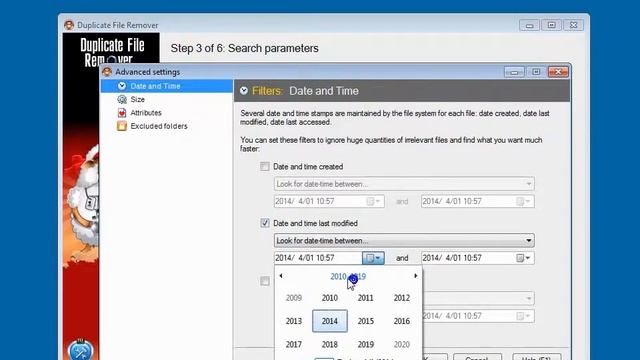Click the round tools icon at bottom left
Screen dimensions: 640x360
tap(80, 350)
